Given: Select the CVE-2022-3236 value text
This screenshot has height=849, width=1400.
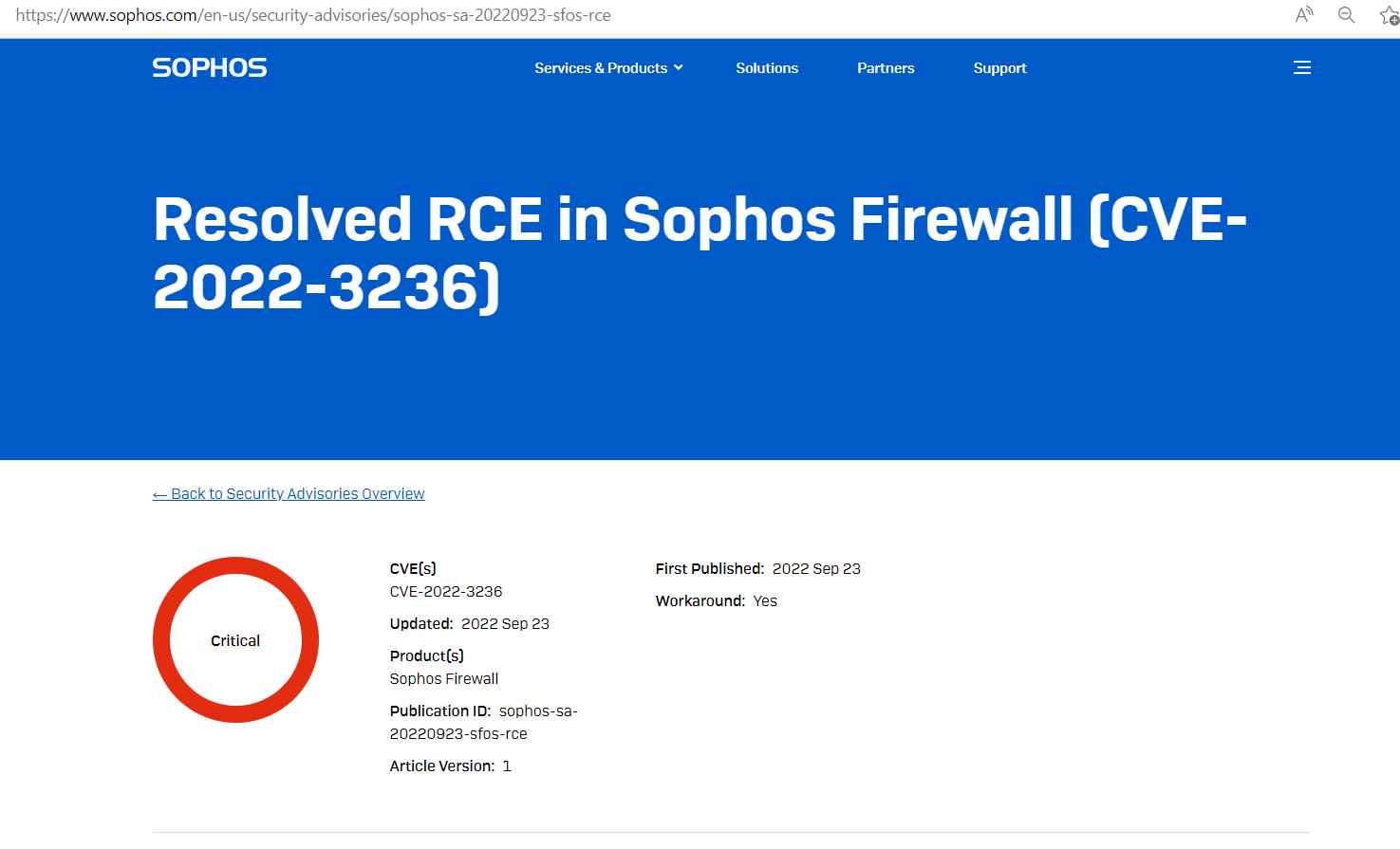Looking at the screenshot, I should pos(446,592).
